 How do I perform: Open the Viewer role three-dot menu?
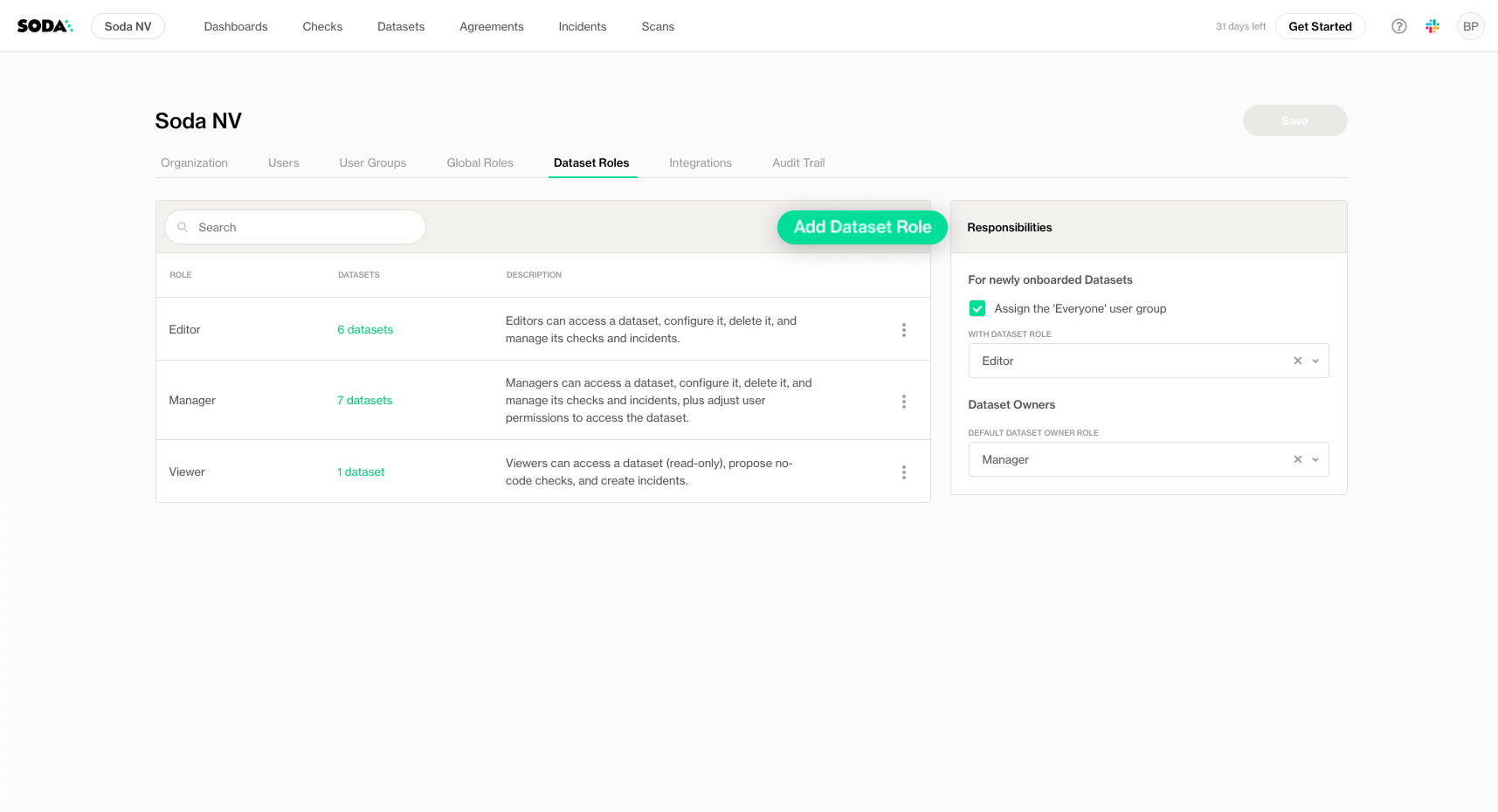(x=903, y=472)
